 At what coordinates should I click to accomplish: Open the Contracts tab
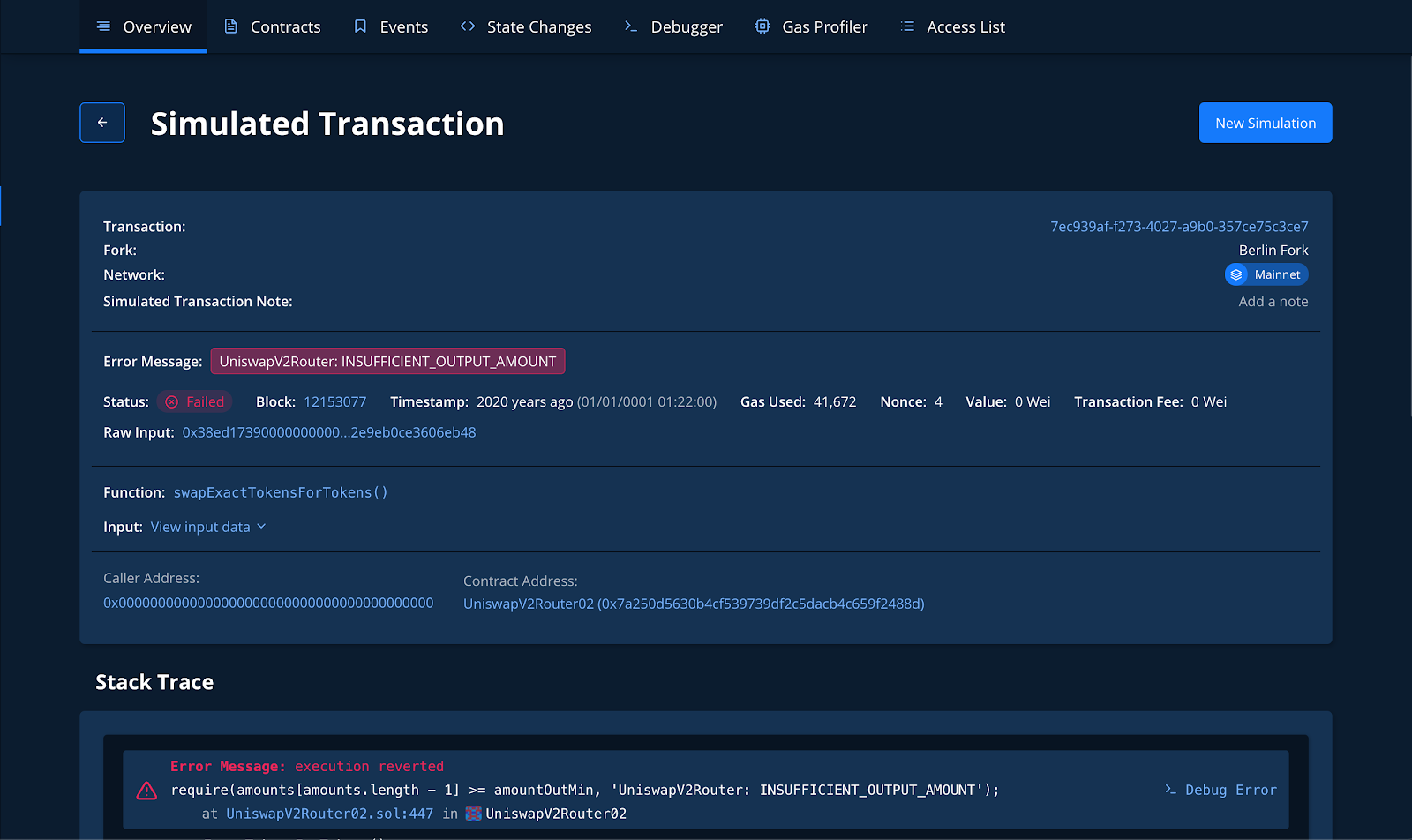coord(272,26)
